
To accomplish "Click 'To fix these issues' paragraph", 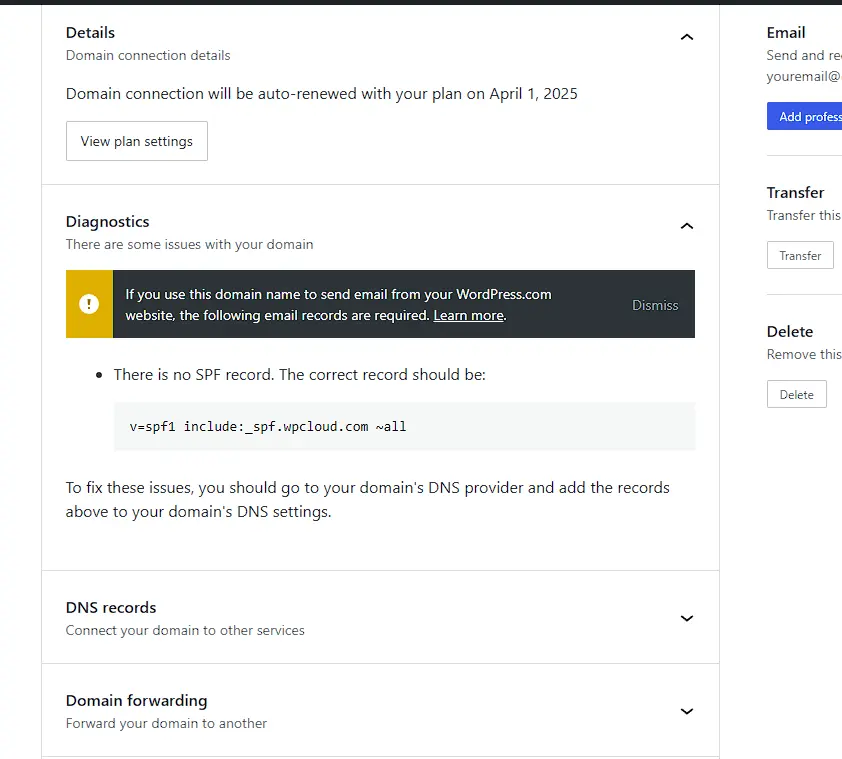I will [x=367, y=500].
